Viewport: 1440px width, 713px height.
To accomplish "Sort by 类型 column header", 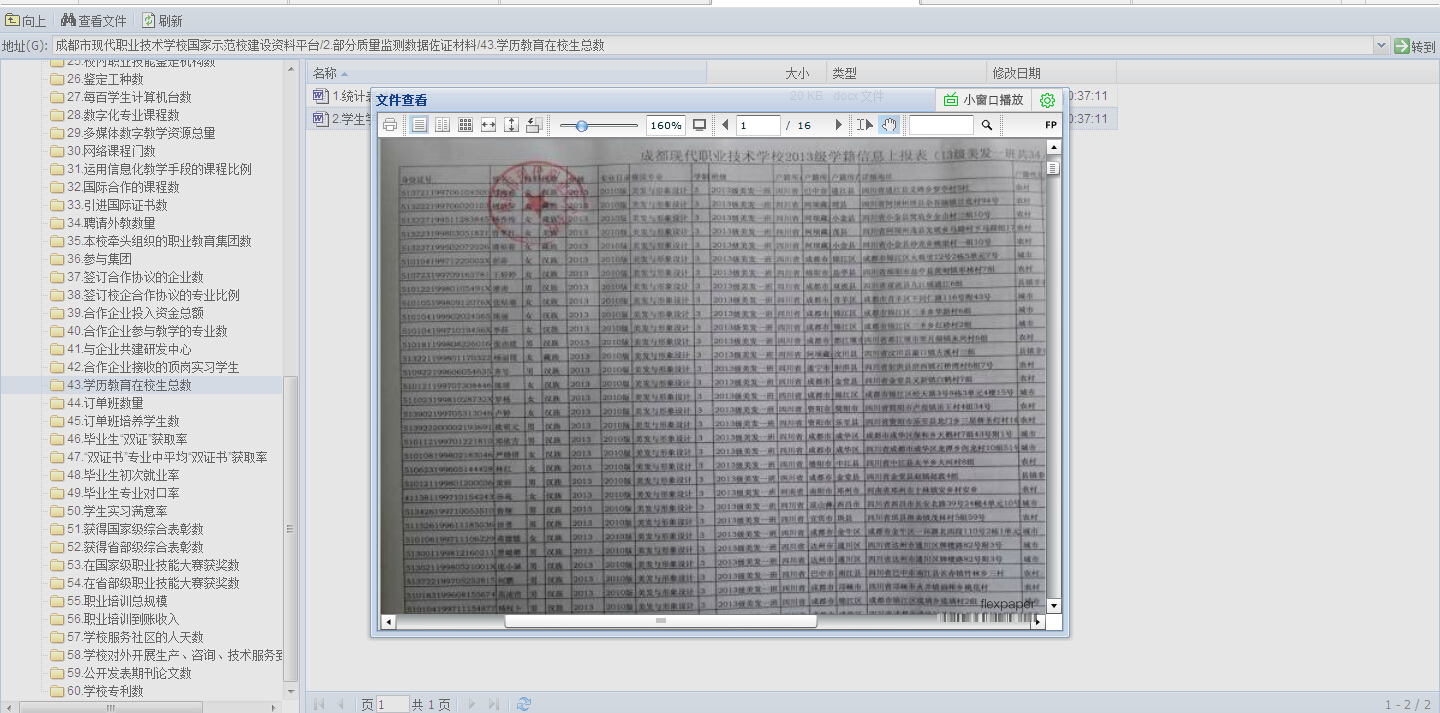I will tap(906, 73).
